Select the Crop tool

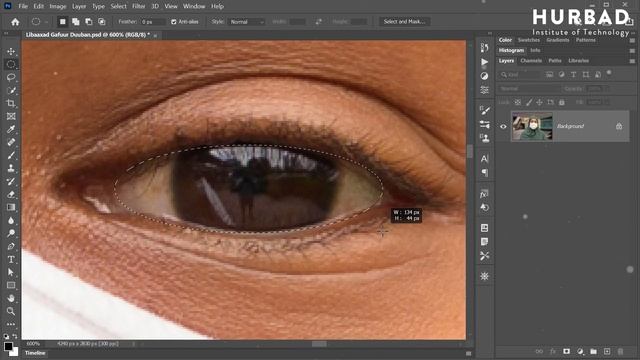[11, 103]
